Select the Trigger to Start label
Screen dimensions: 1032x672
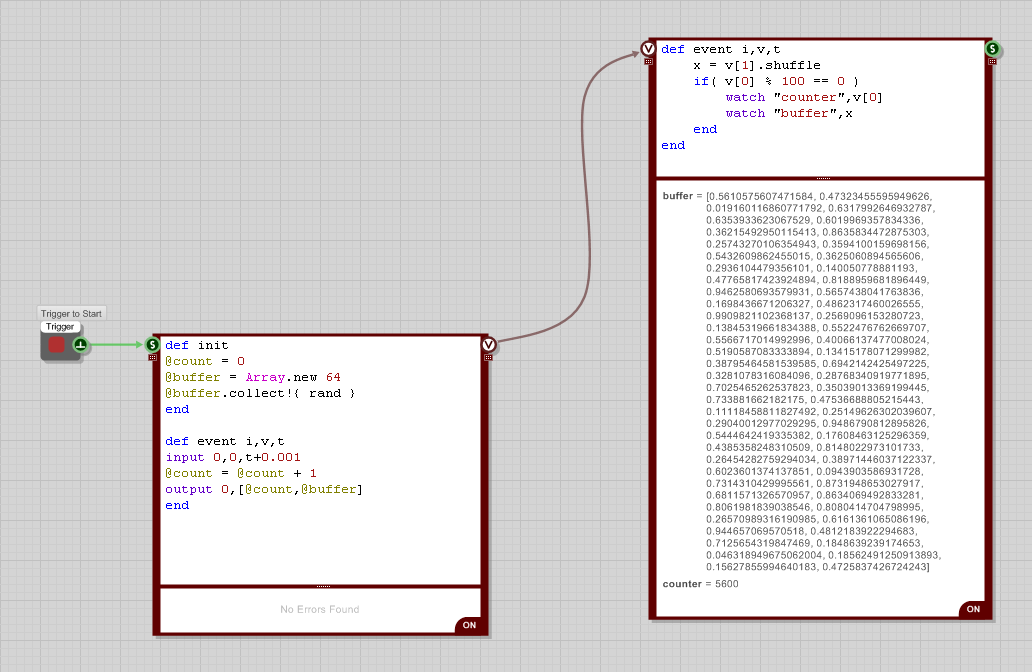tap(71, 314)
